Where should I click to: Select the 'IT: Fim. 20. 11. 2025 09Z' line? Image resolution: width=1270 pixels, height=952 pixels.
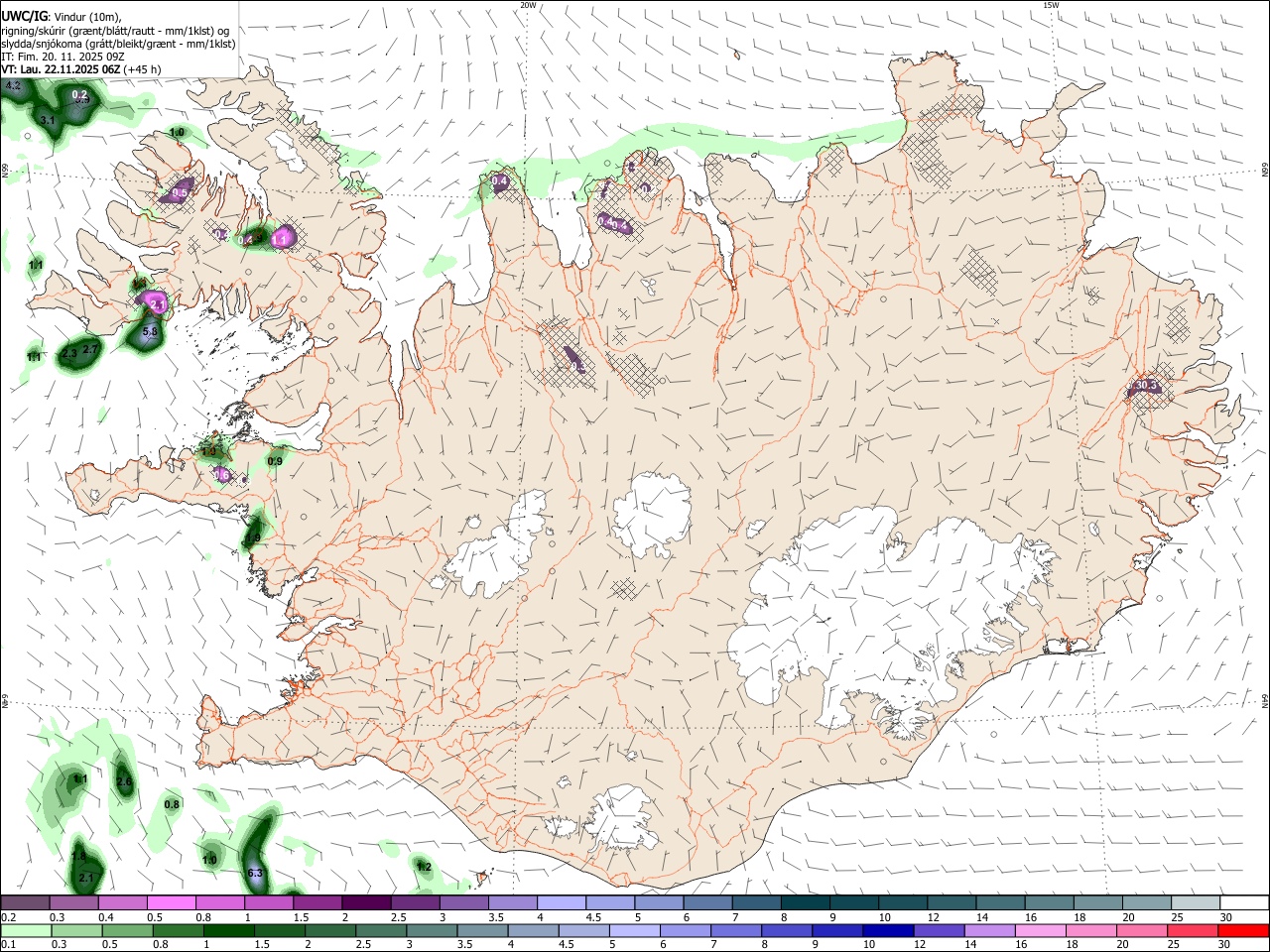63,57
